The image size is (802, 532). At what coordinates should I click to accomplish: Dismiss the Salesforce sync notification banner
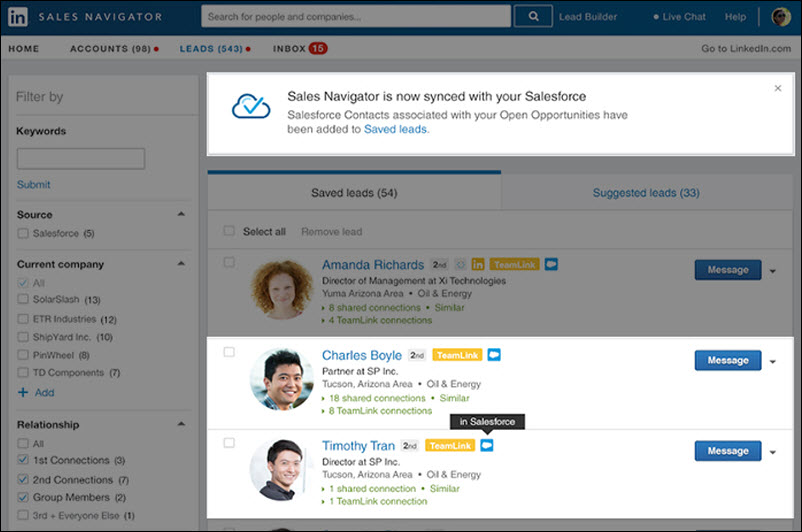point(778,88)
